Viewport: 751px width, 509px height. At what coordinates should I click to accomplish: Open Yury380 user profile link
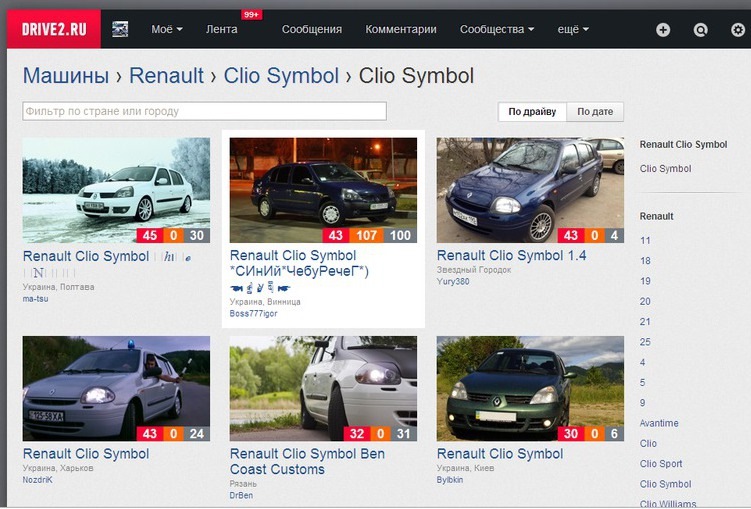pos(453,282)
